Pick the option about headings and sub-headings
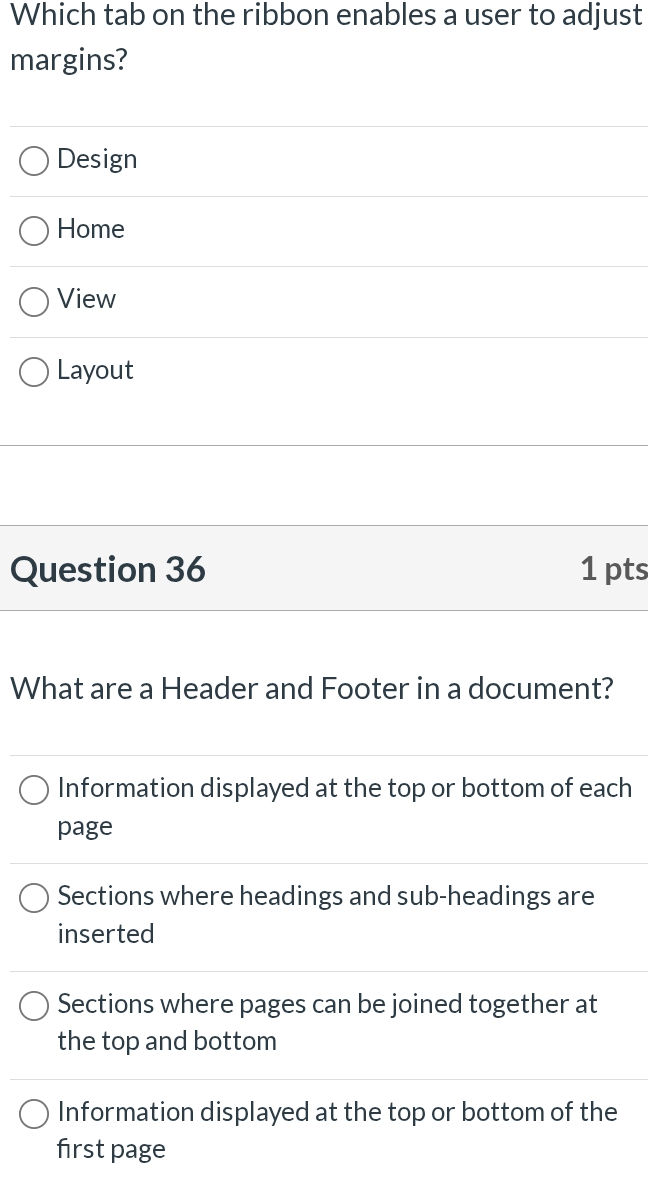The height and width of the screenshot is (1199, 648). [34, 898]
